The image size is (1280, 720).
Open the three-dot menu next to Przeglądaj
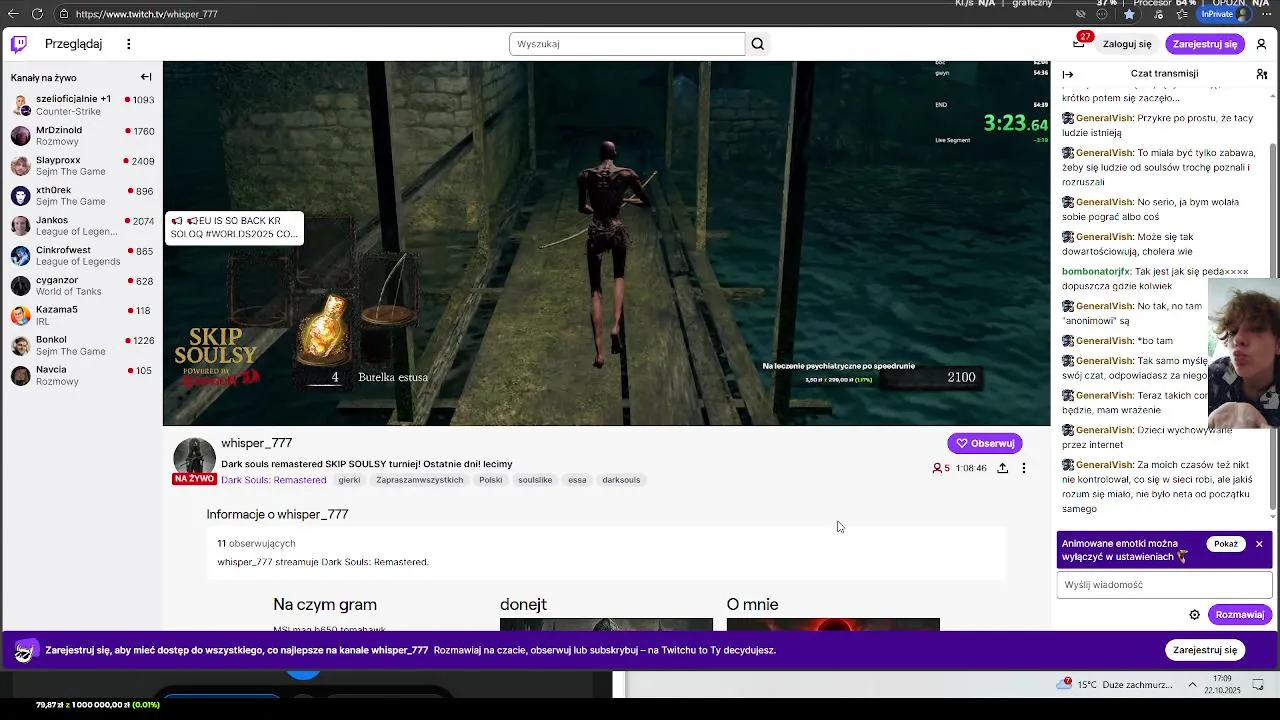(128, 44)
